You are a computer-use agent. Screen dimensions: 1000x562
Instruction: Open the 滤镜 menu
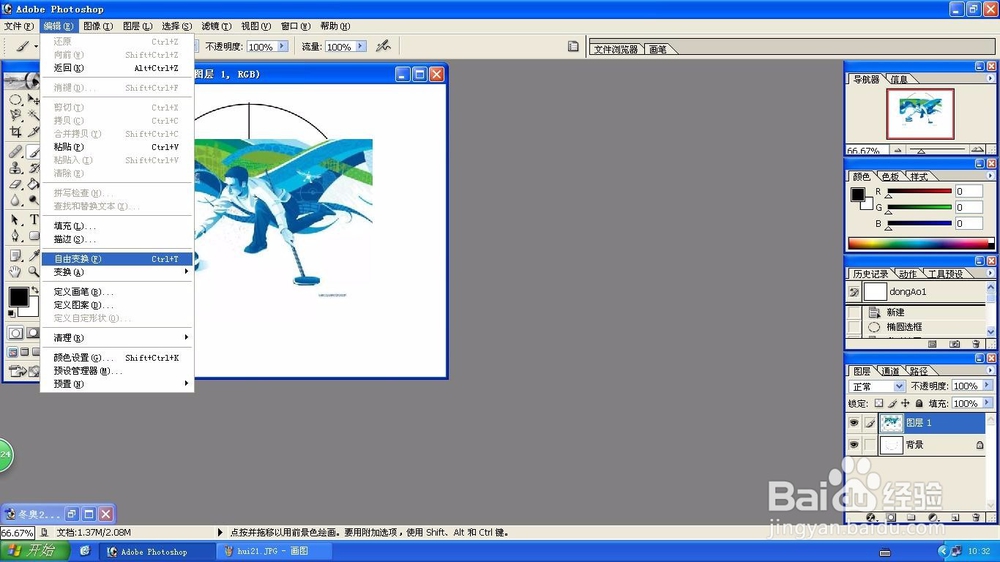[x=216, y=26]
